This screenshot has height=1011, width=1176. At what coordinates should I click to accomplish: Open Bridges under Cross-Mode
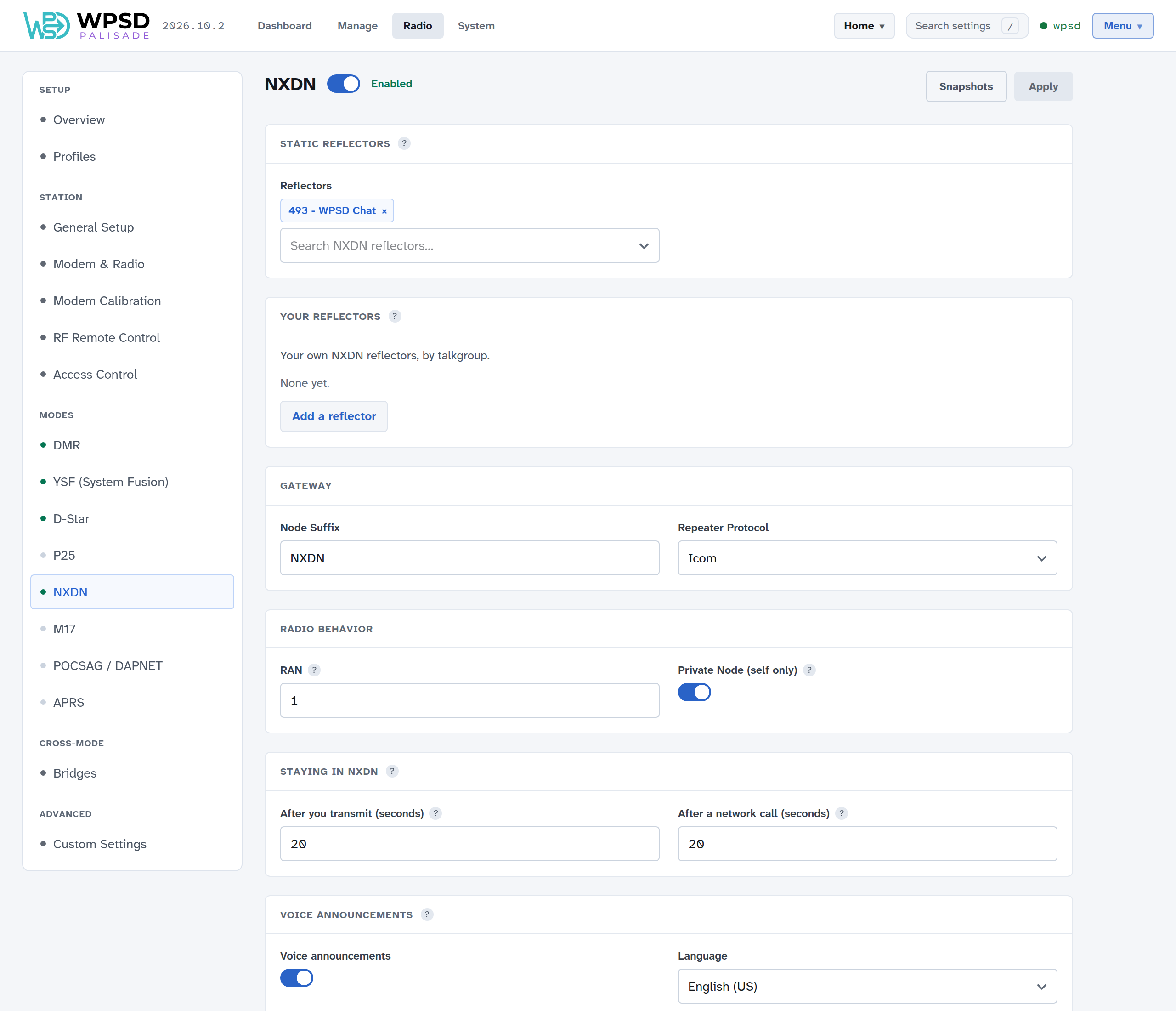click(x=132, y=773)
